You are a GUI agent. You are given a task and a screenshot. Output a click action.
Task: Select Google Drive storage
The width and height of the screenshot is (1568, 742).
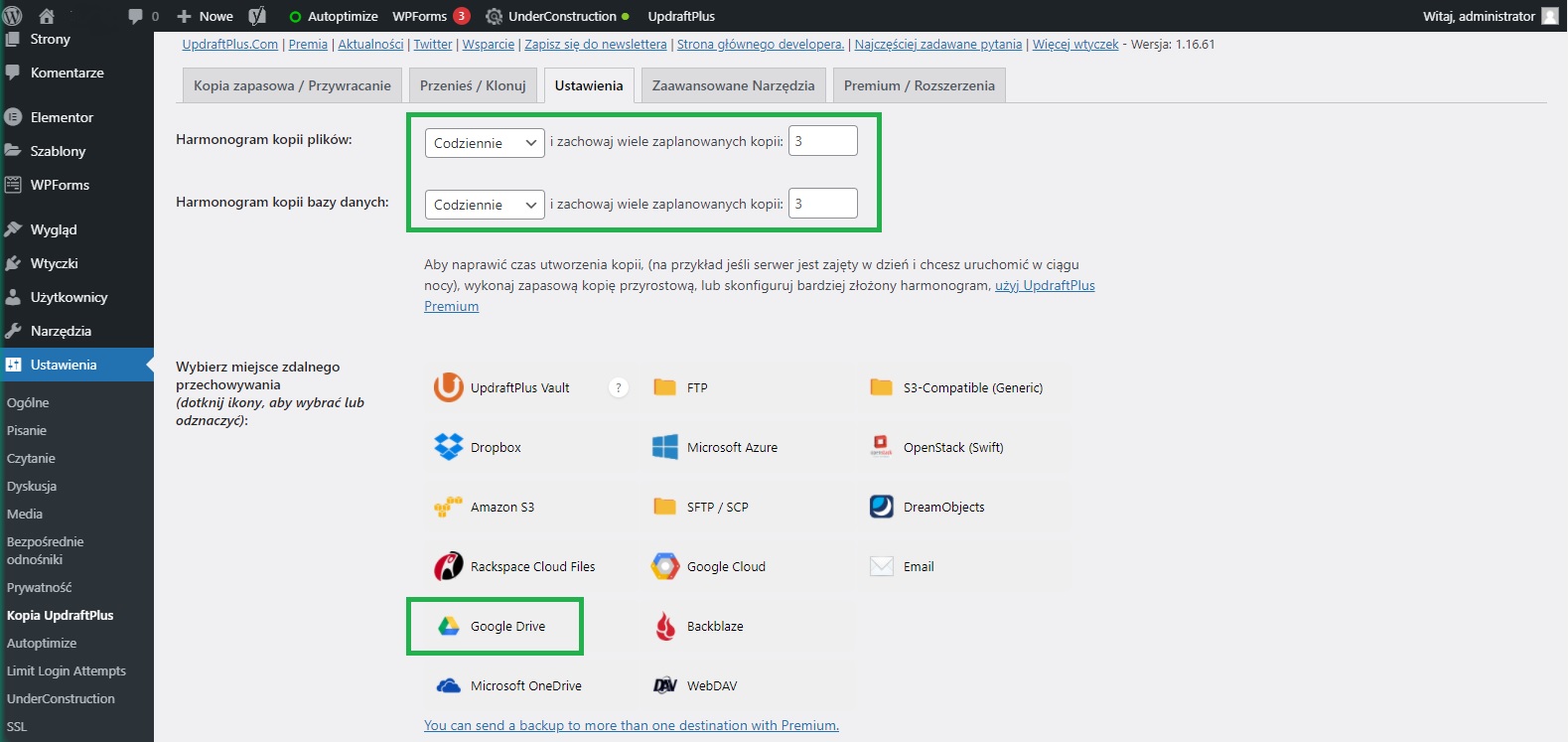(x=493, y=626)
